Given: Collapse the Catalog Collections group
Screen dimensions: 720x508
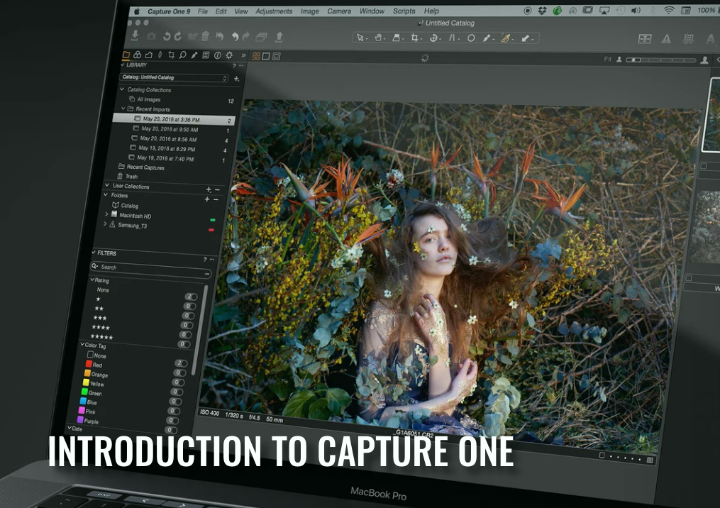Looking at the screenshot, I should (x=122, y=89).
